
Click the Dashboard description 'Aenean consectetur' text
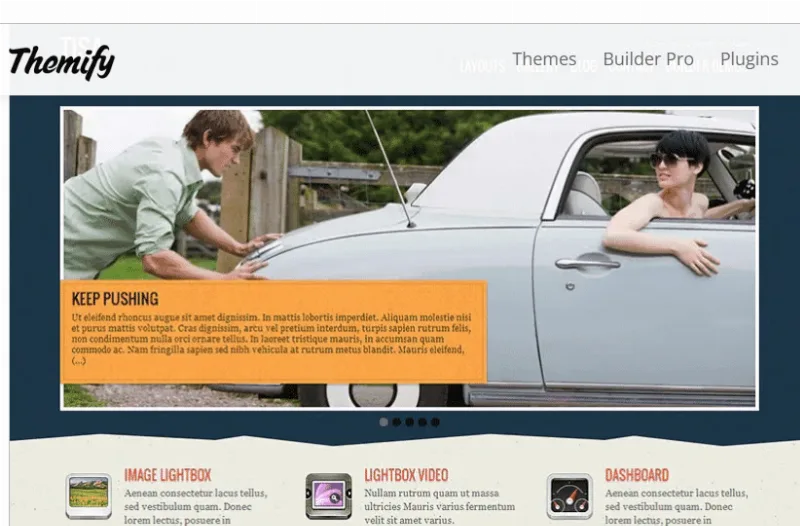pyautogui.click(x=677, y=507)
